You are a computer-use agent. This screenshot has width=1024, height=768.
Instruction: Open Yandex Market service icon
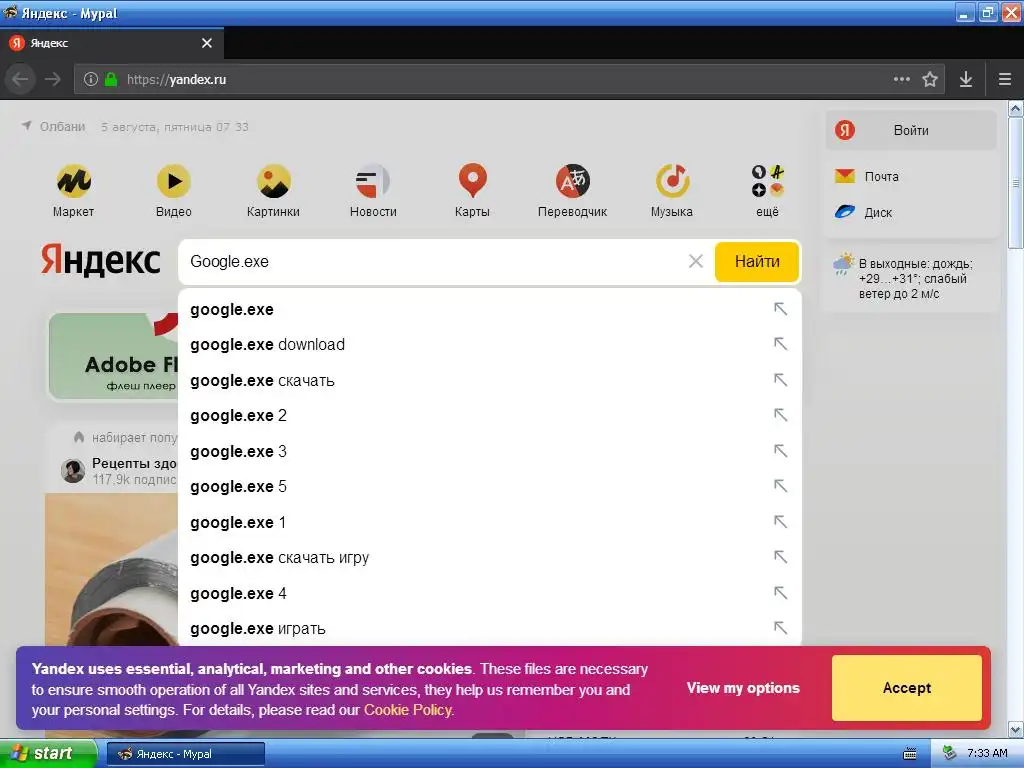coord(74,182)
